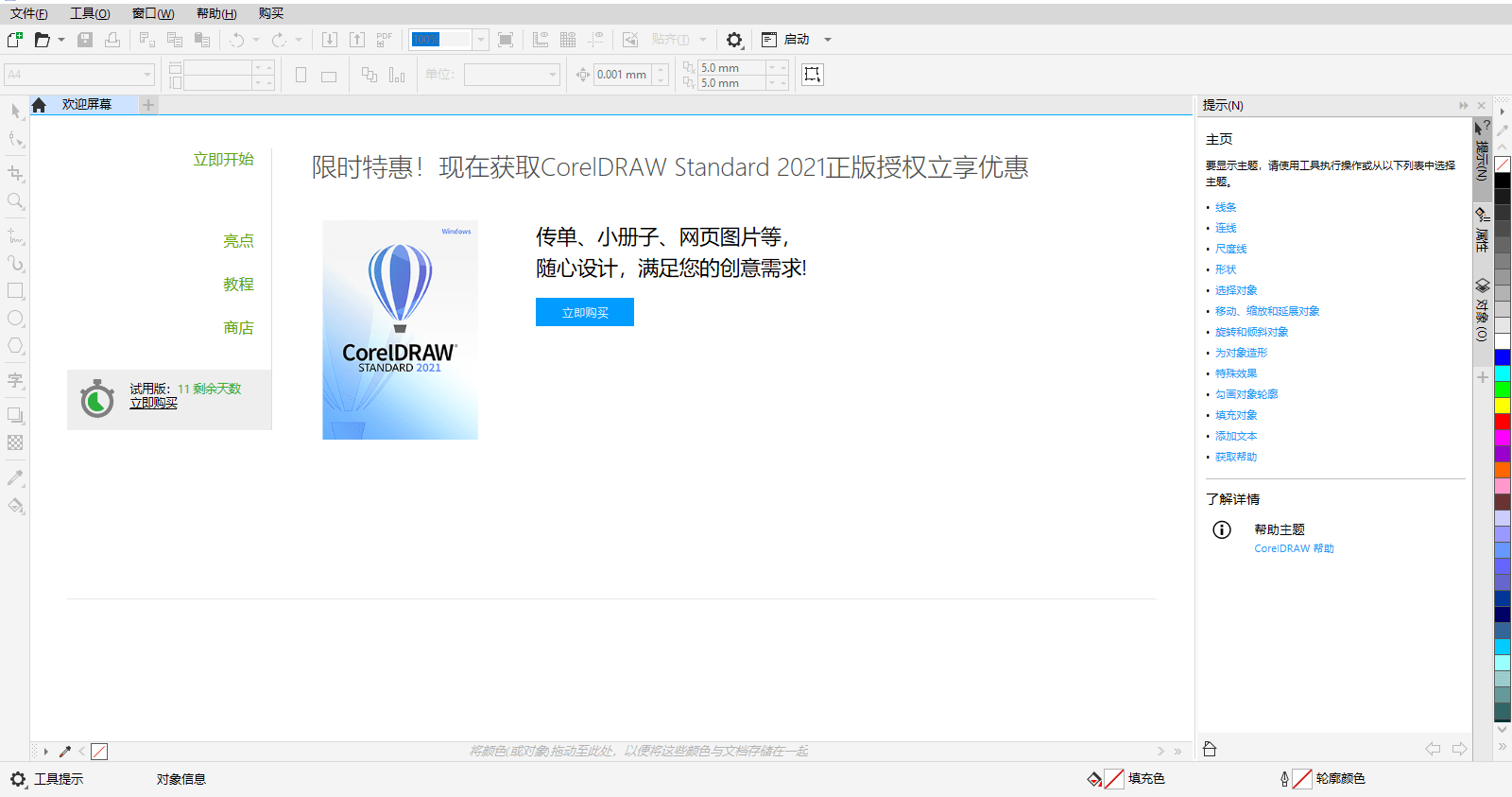The width and height of the screenshot is (1512, 797).
Task: Open the 教程 section link
Action: click(x=238, y=284)
